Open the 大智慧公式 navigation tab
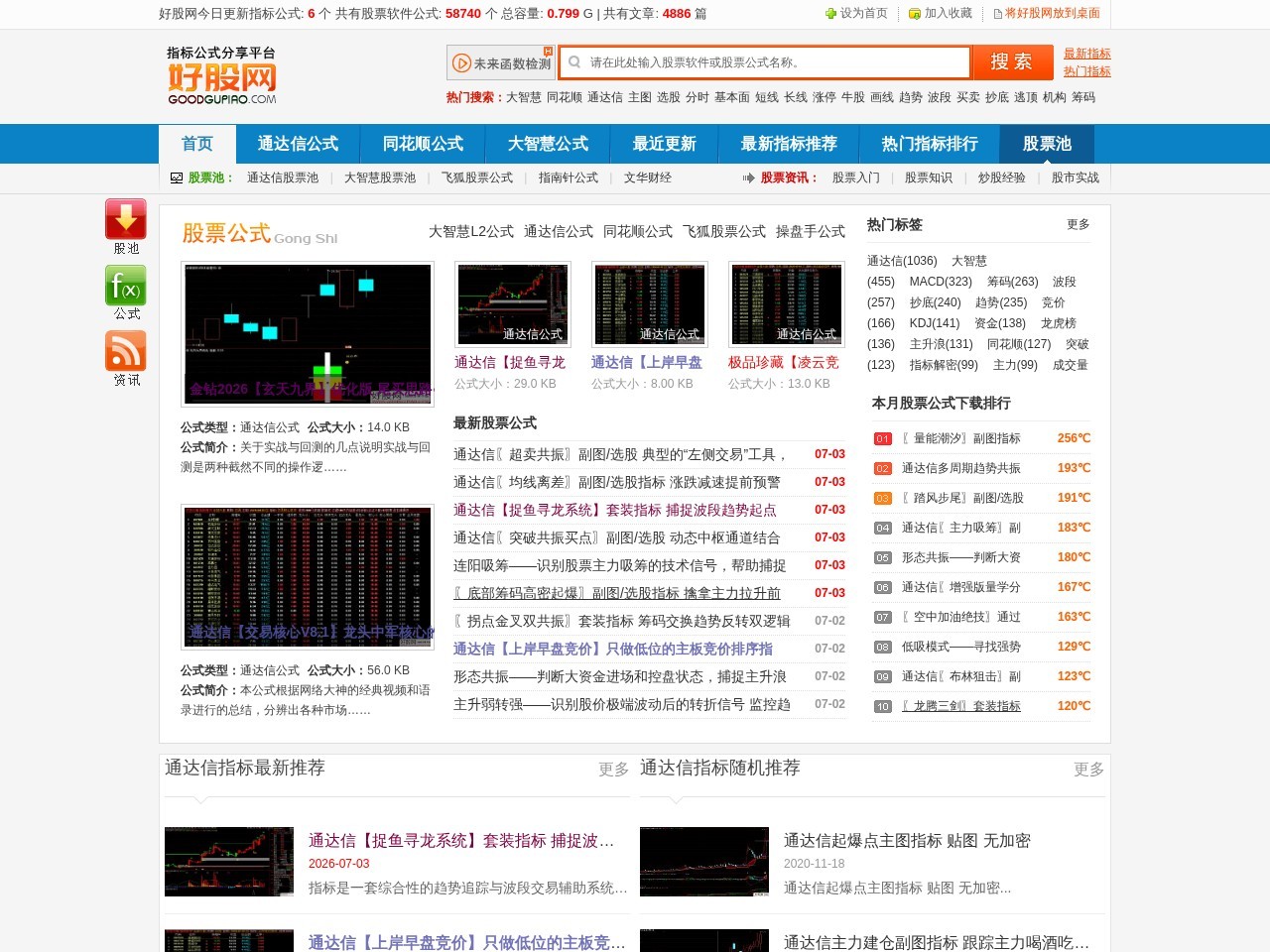Viewport: 1270px width, 952px height. click(x=548, y=144)
